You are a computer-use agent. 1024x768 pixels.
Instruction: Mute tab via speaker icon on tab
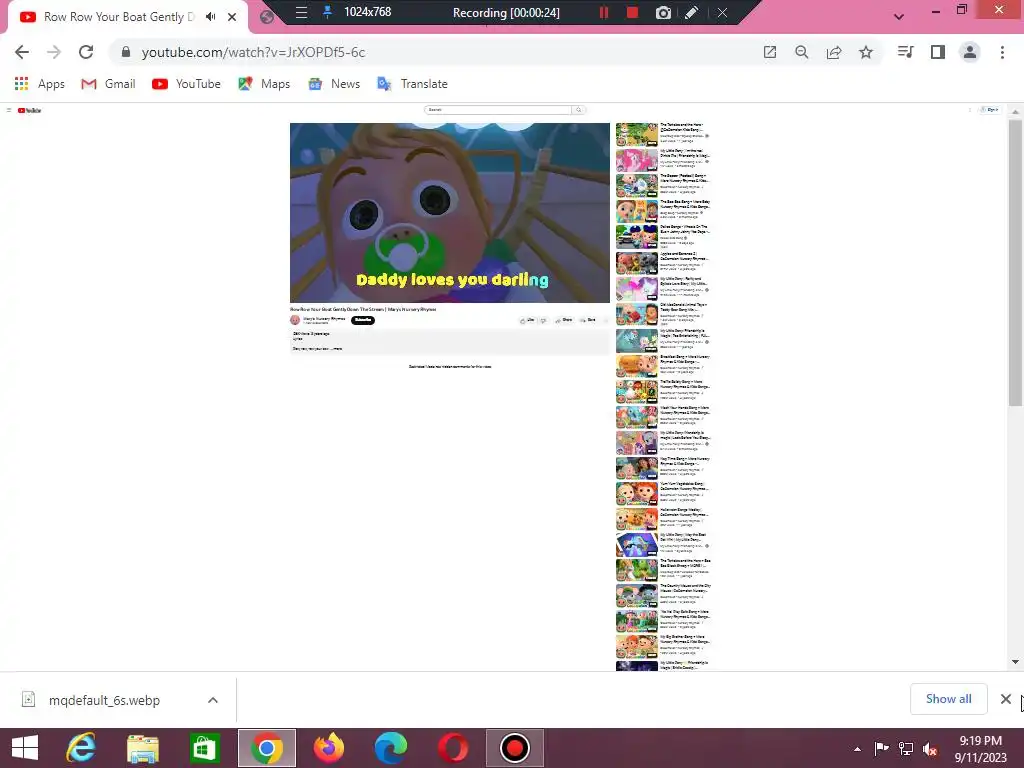click(210, 17)
